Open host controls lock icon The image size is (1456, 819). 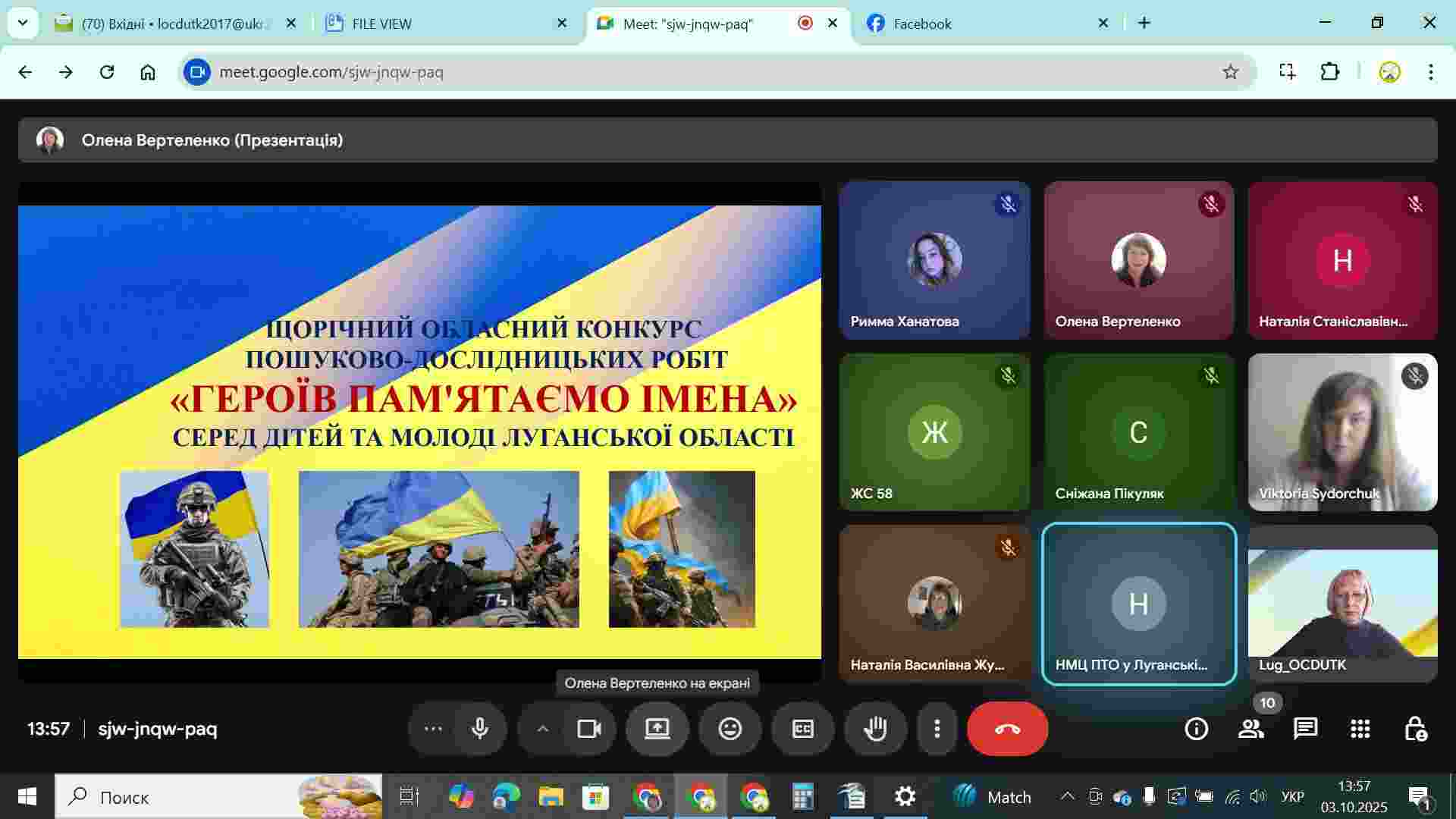1415,729
